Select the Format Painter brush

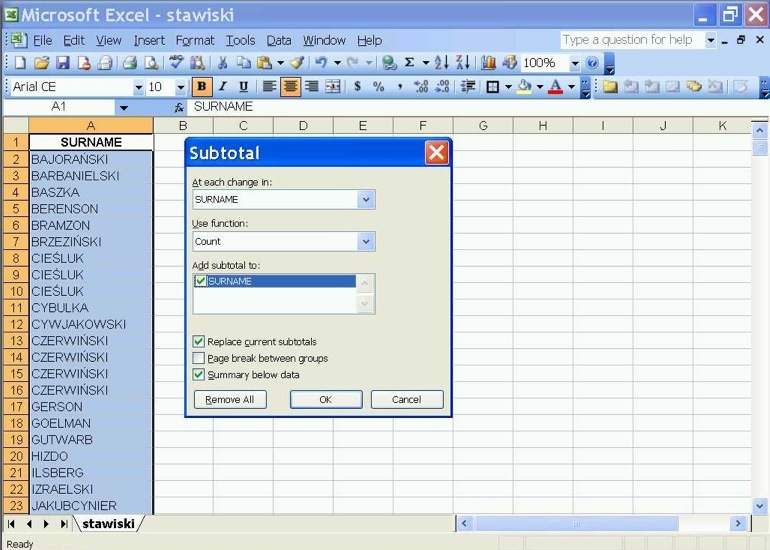point(297,63)
